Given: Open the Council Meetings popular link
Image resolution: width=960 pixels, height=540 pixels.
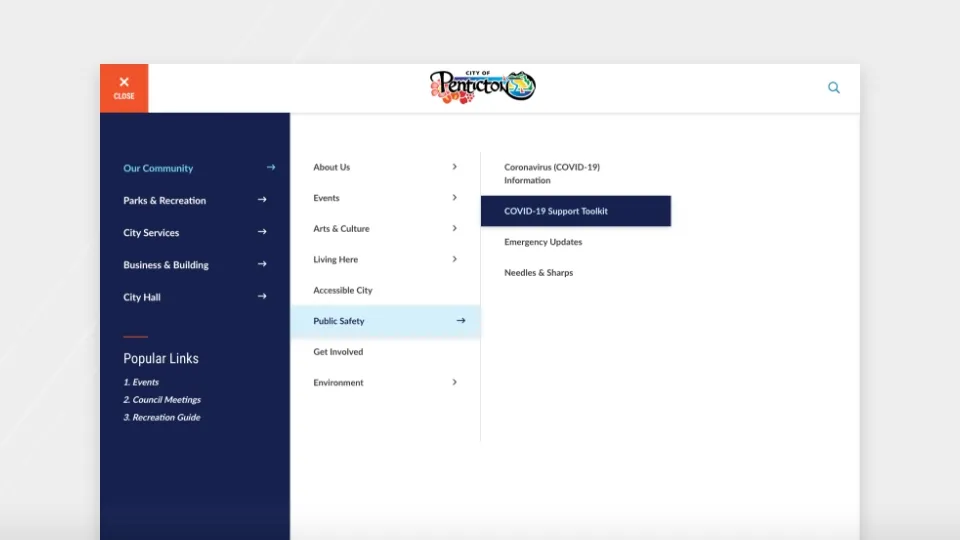Looking at the screenshot, I should click(162, 400).
